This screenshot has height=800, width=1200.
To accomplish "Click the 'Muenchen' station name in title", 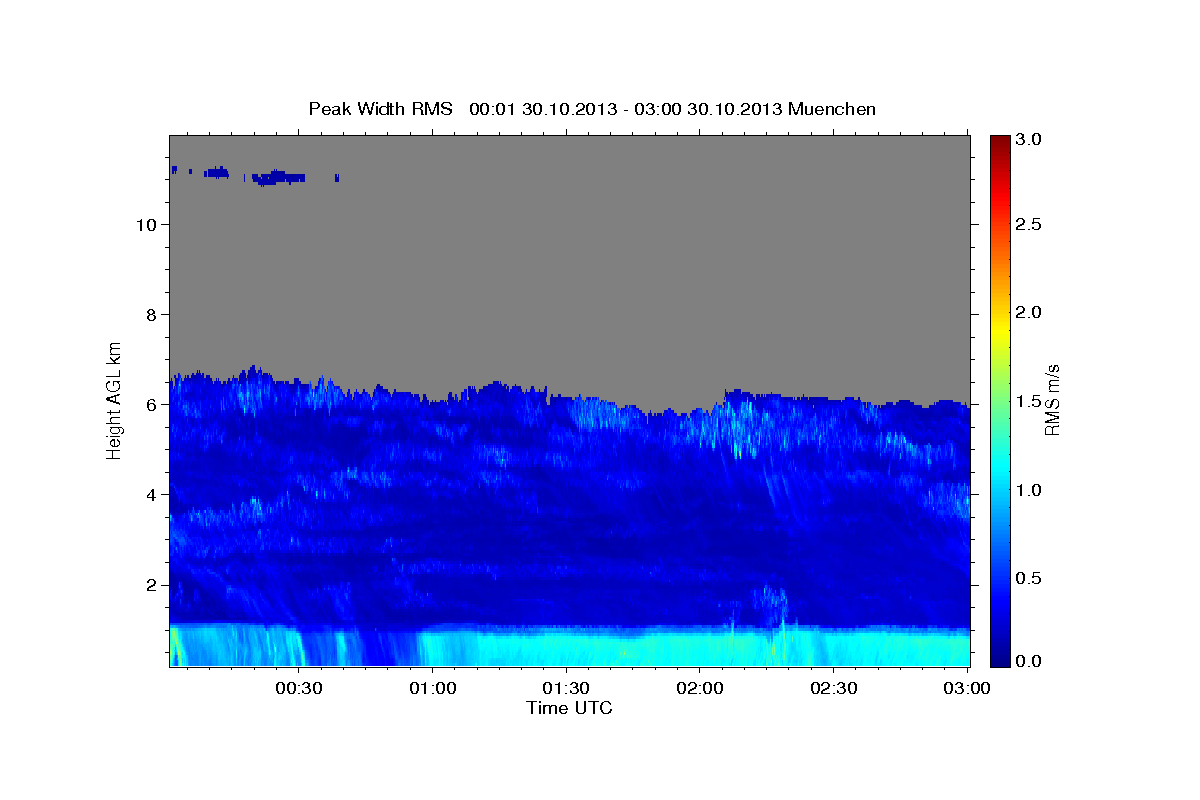I will (x=832, y=109).
